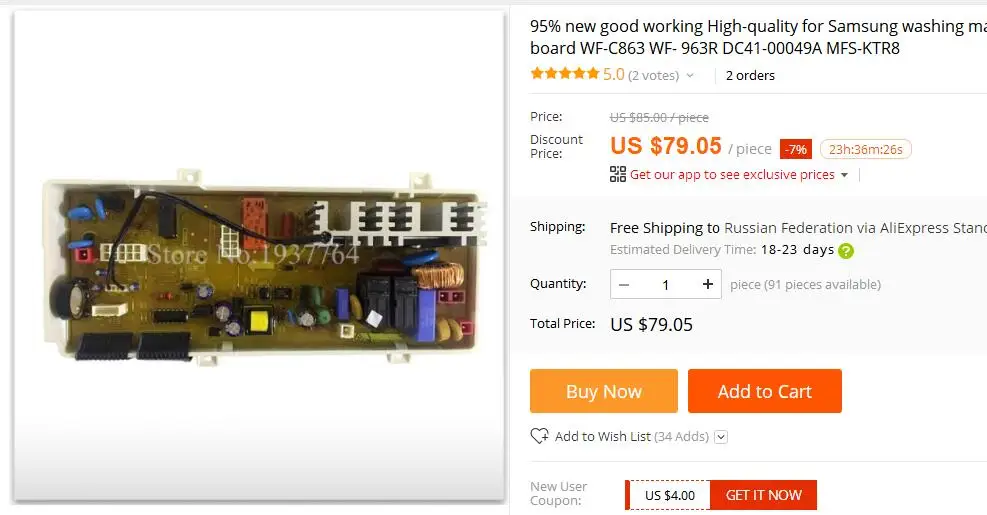Click the Add to Cart button

pyautogui.click(x=765, y=391)
